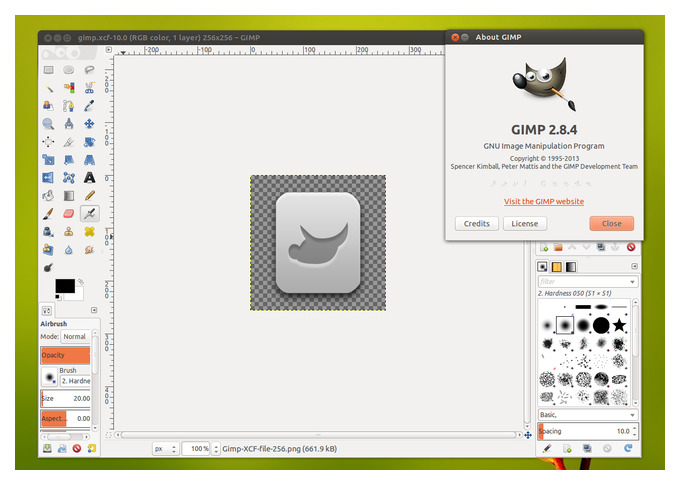This screenshot has width=680, height=485.
Task: Click the brushes filter field
Action: (588, 282)
